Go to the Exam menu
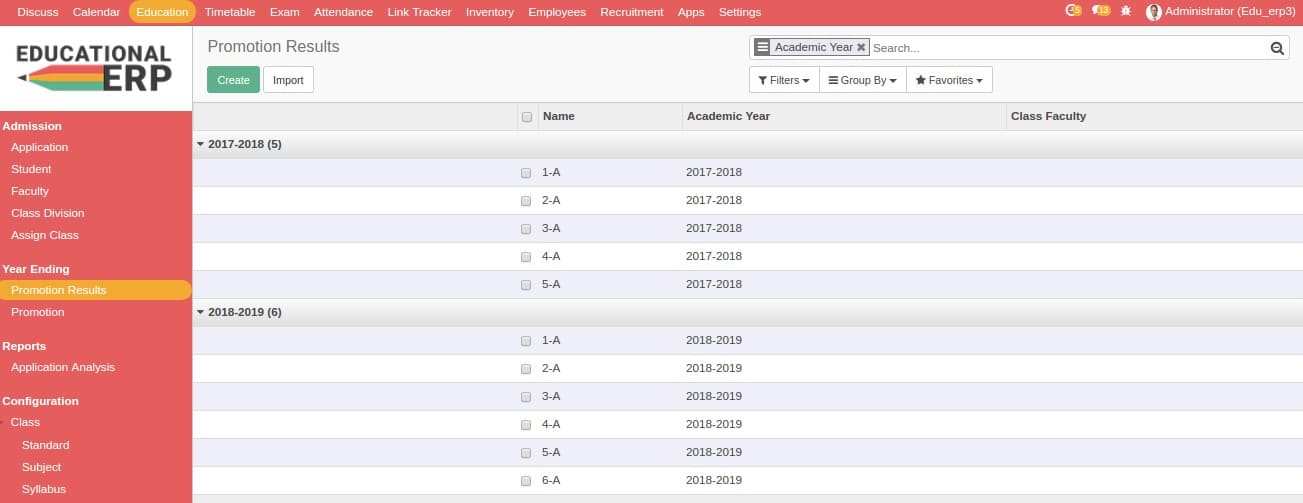This screenshot has height=503, width=1303. (x=285, y=12)
